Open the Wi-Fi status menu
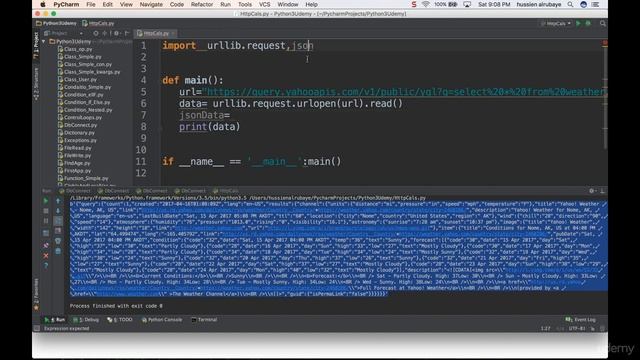 click(x=426, y=4)
